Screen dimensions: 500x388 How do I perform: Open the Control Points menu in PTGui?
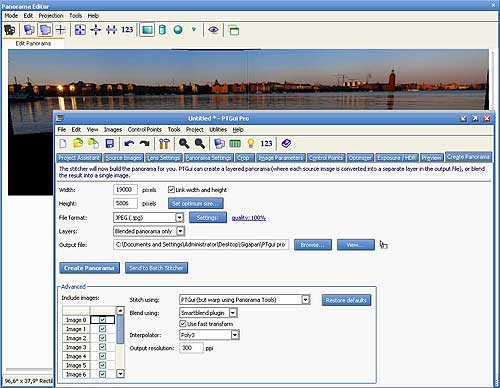145,129
